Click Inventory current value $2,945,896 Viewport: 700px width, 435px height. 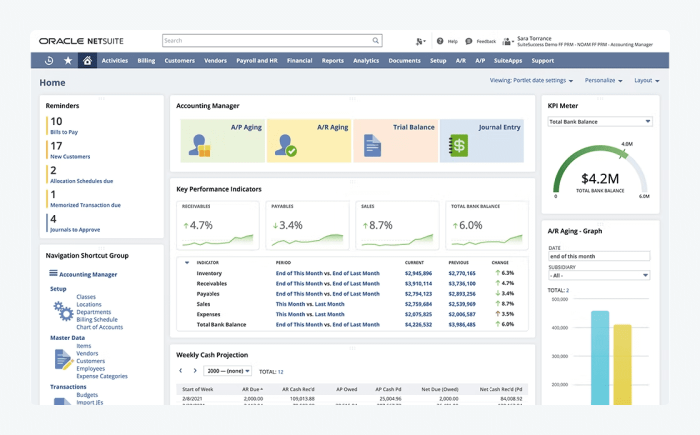coord(418,273)
